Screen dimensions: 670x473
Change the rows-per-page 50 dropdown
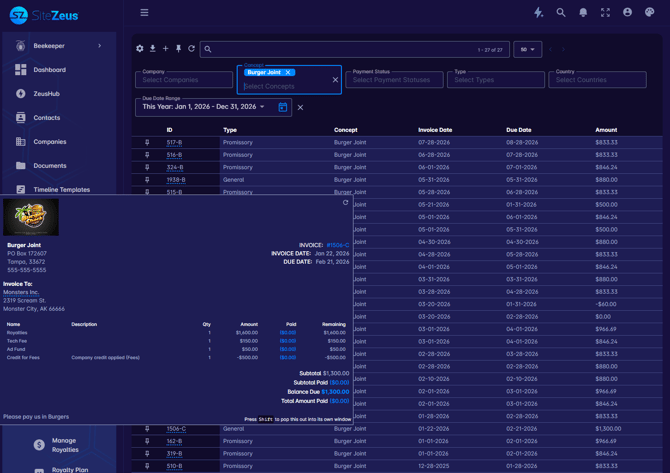[528, 49]
